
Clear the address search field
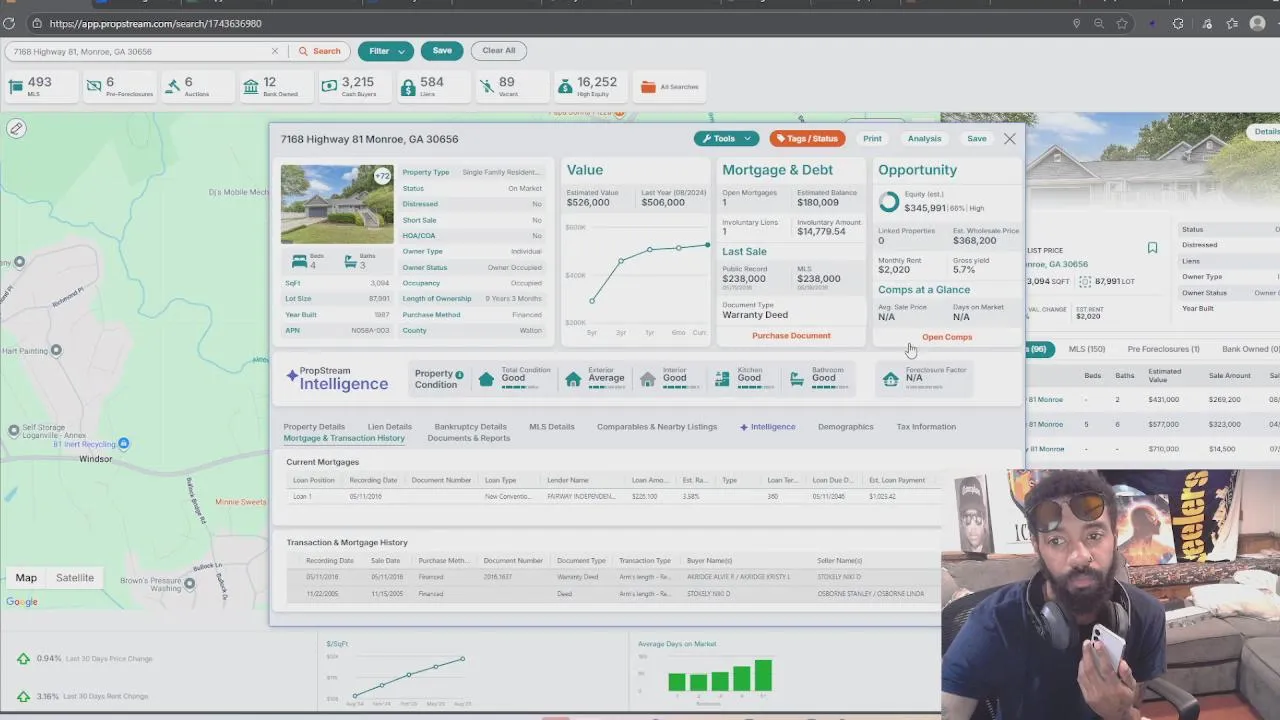(275, 51)
